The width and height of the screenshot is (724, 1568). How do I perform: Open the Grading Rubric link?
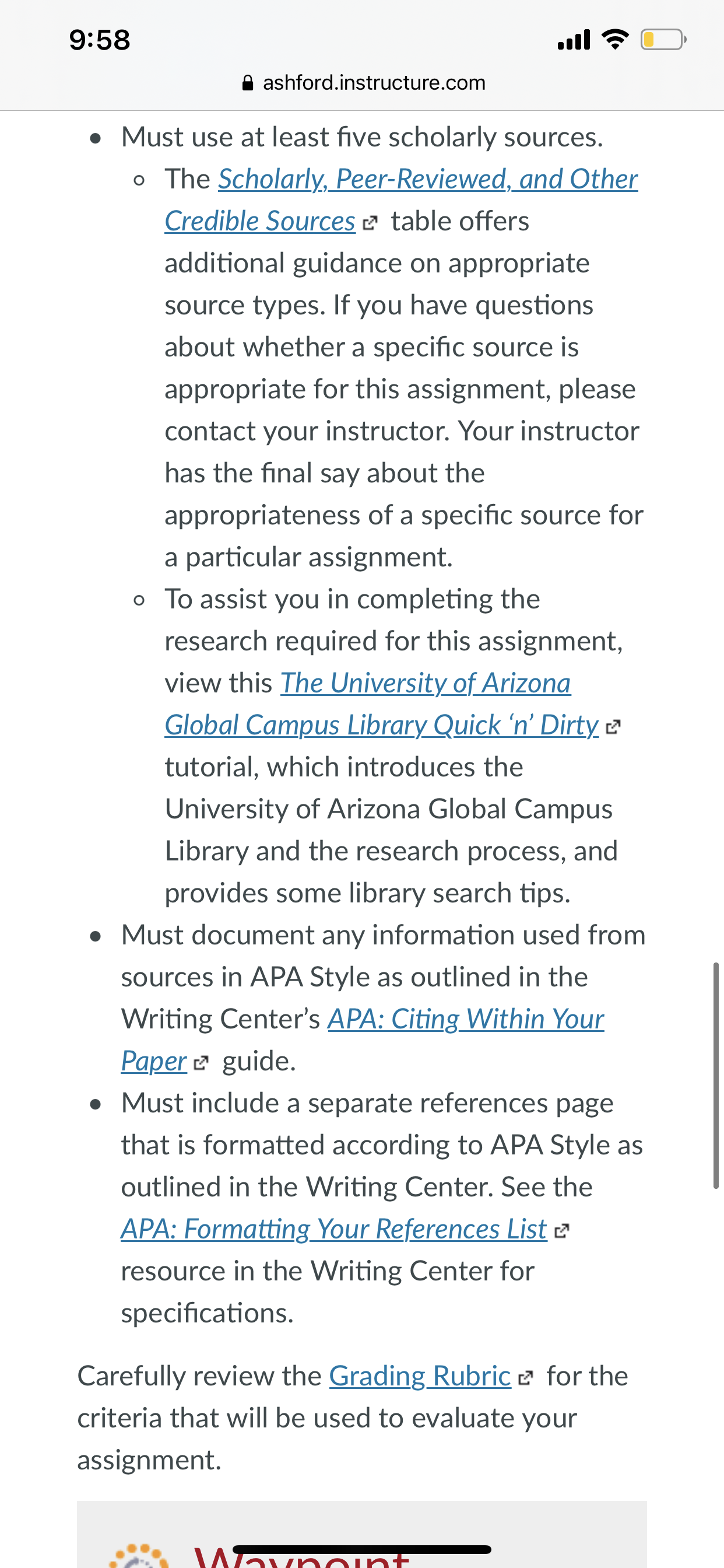click(420, 1376)
